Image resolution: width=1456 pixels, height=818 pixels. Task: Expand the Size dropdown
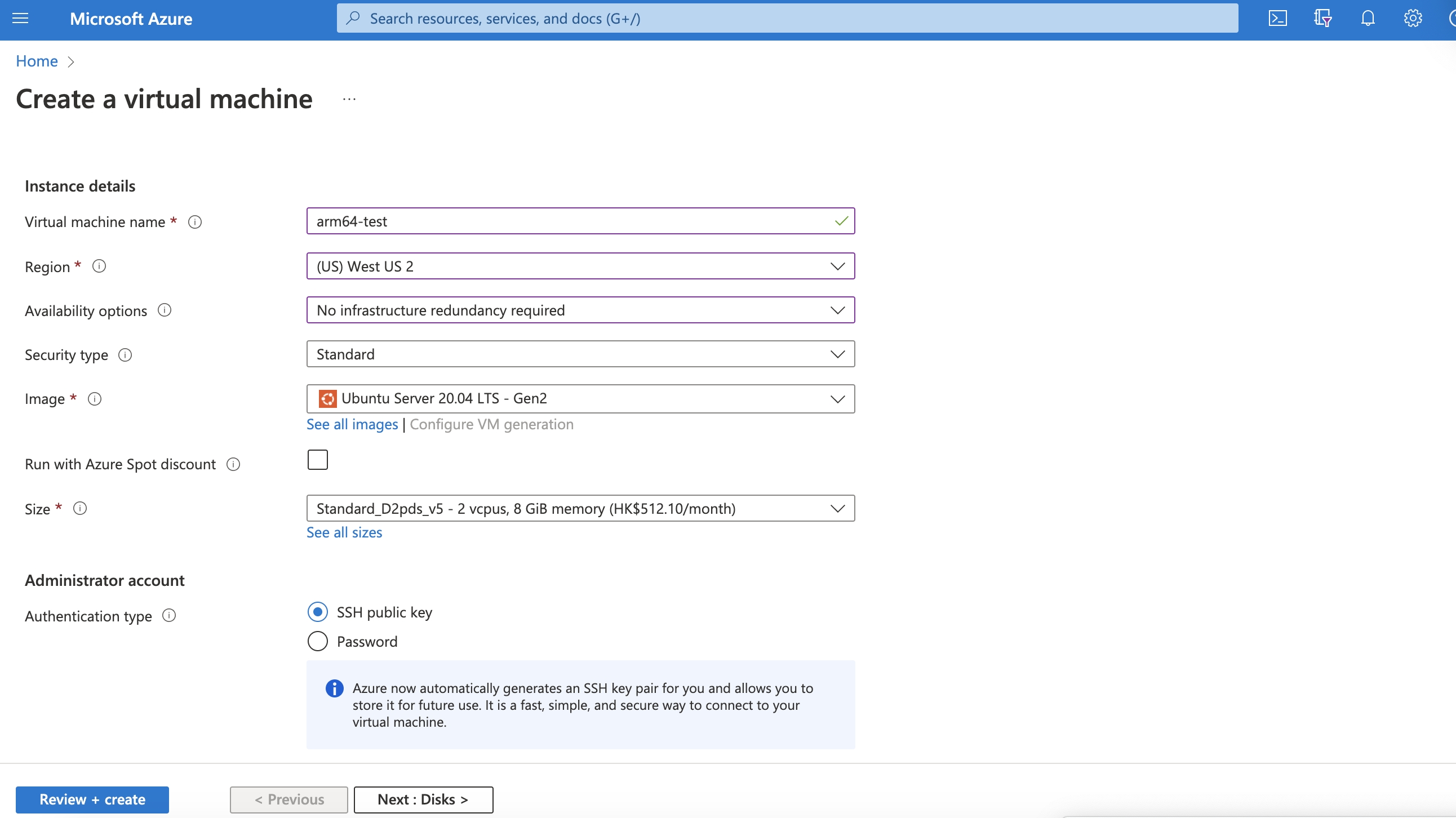(580, 508)
